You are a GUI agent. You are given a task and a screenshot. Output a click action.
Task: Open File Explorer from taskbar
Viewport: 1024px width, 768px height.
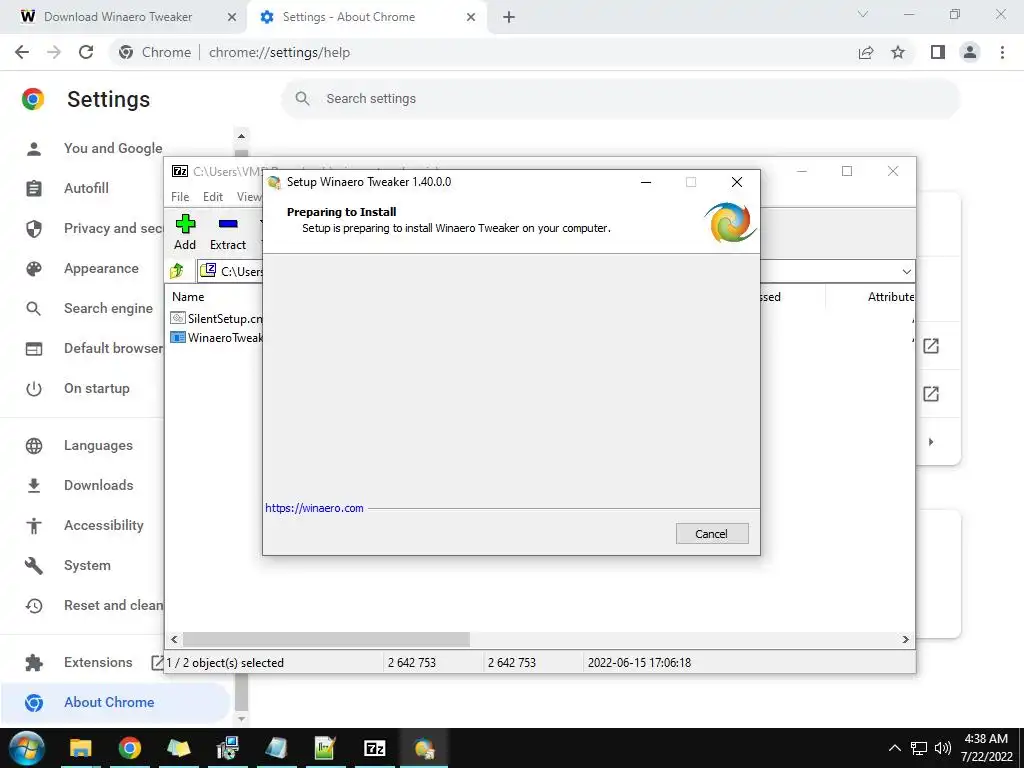81,748
